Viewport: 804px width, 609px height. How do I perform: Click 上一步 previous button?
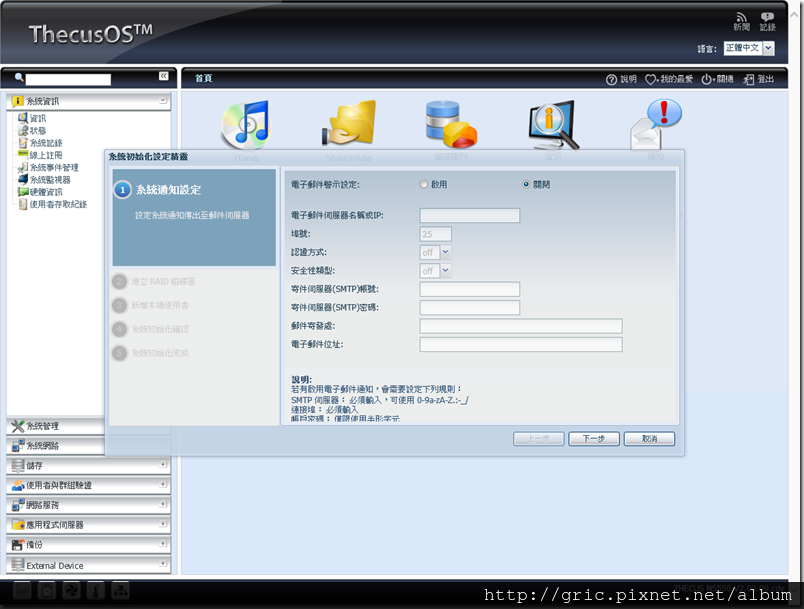[538, 439]
